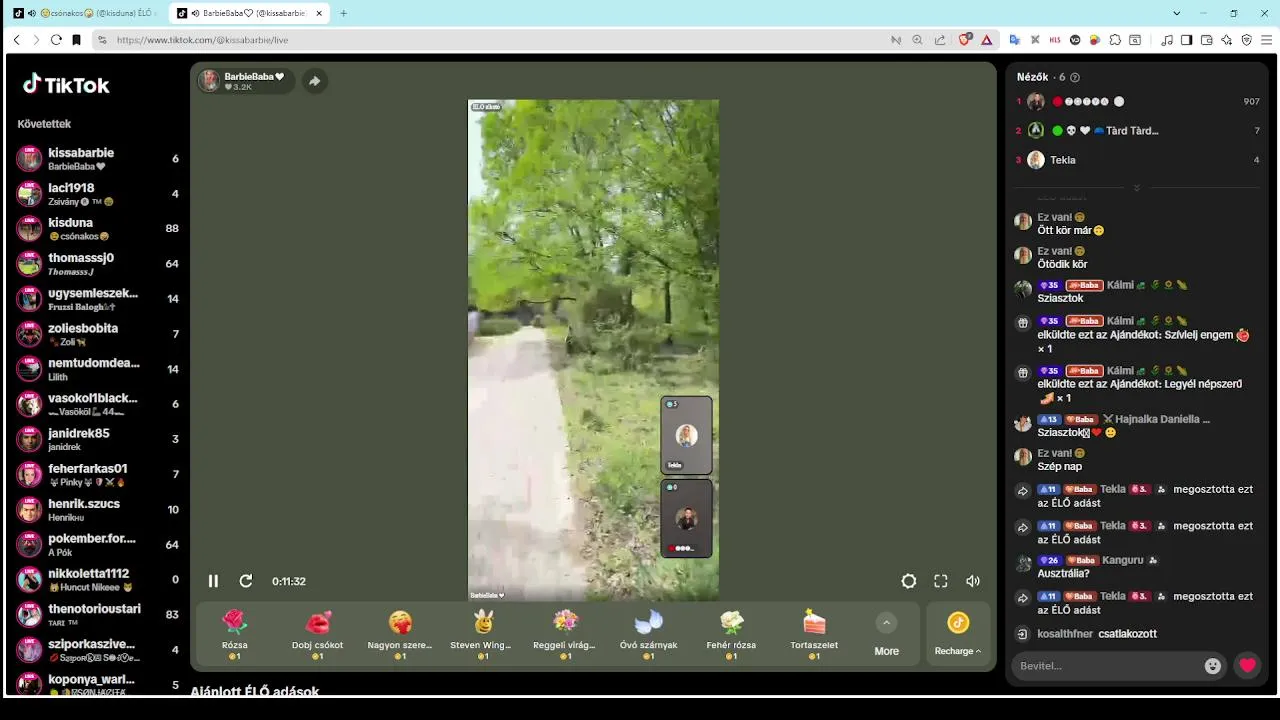Open laci1918 live in followed list
This screenshot has height=720, width=1280.
point(99,194)
